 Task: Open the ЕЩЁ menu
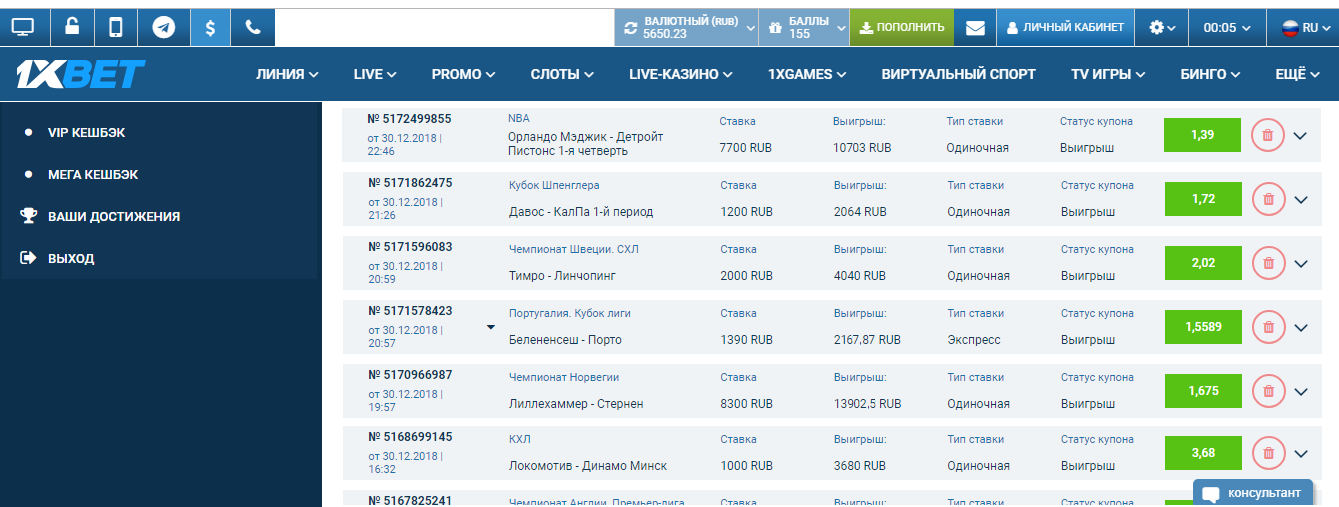click(x=1298, y=74)
